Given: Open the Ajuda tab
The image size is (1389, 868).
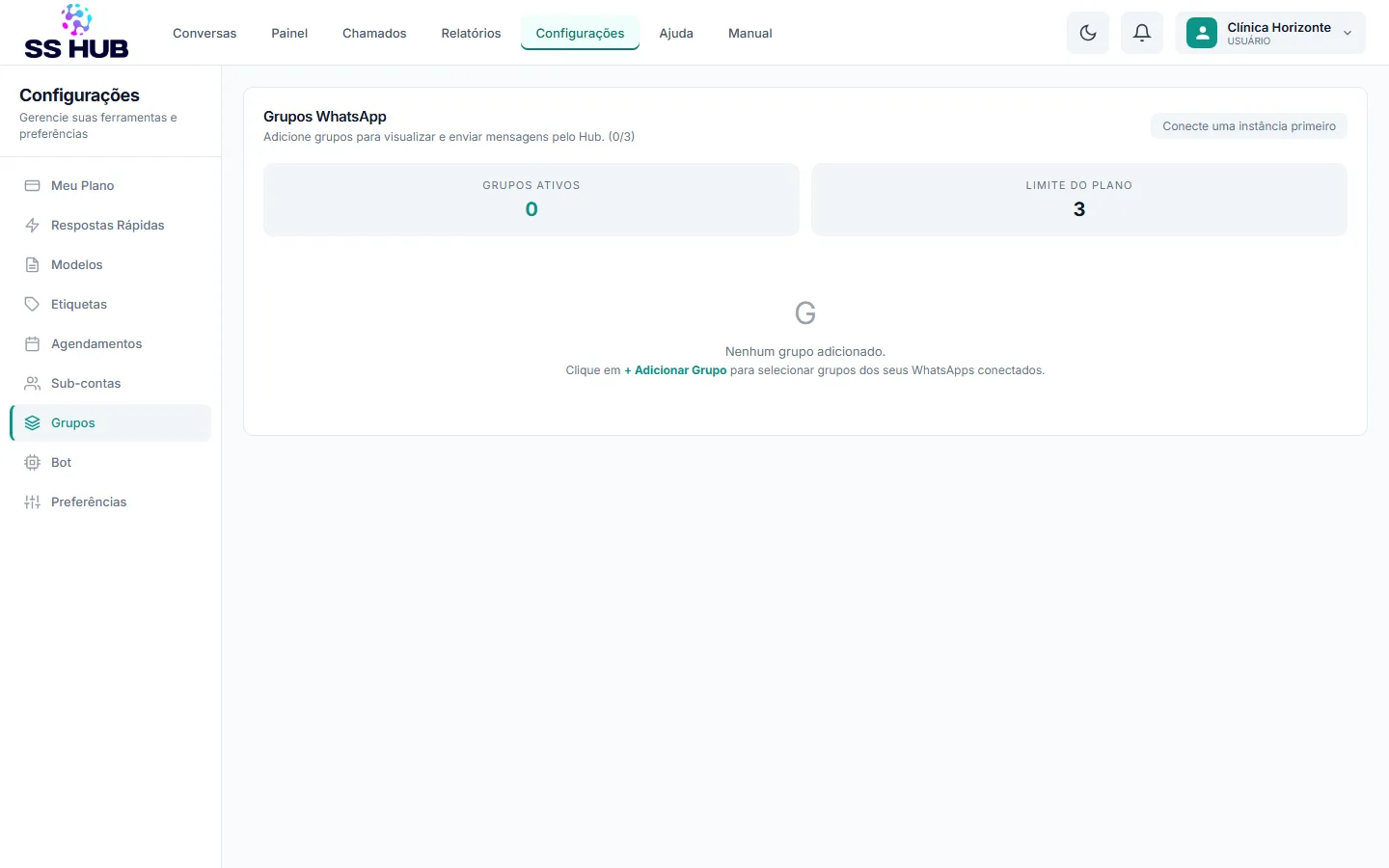Looking at the screenshot, I should click(x=676, y=33).
